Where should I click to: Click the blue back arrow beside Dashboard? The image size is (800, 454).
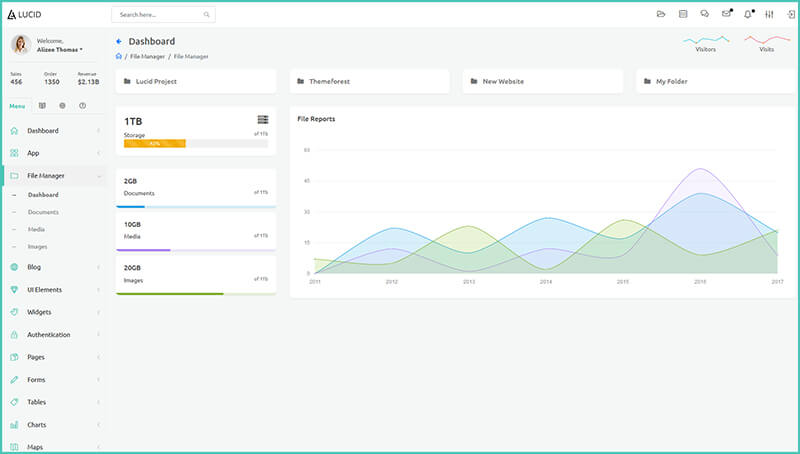[119, 42]
